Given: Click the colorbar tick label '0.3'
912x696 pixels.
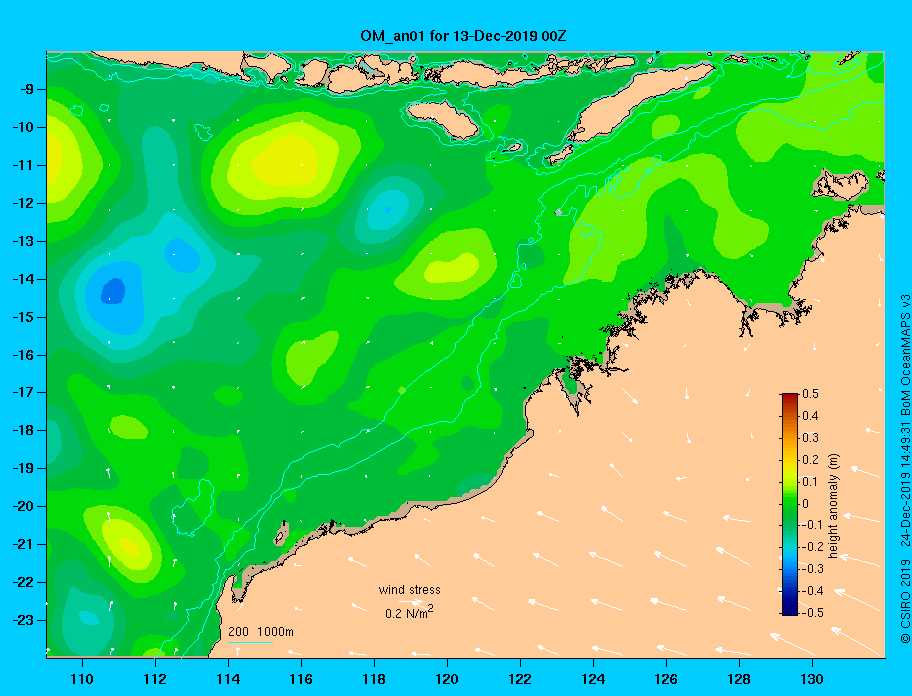Looking at the screenshot, I should 810,438.
